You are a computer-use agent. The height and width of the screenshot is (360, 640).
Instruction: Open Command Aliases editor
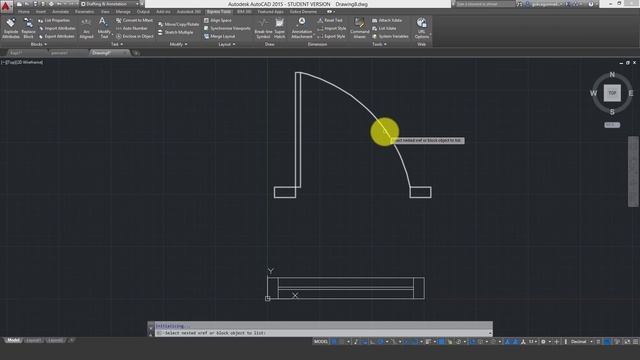360,28
